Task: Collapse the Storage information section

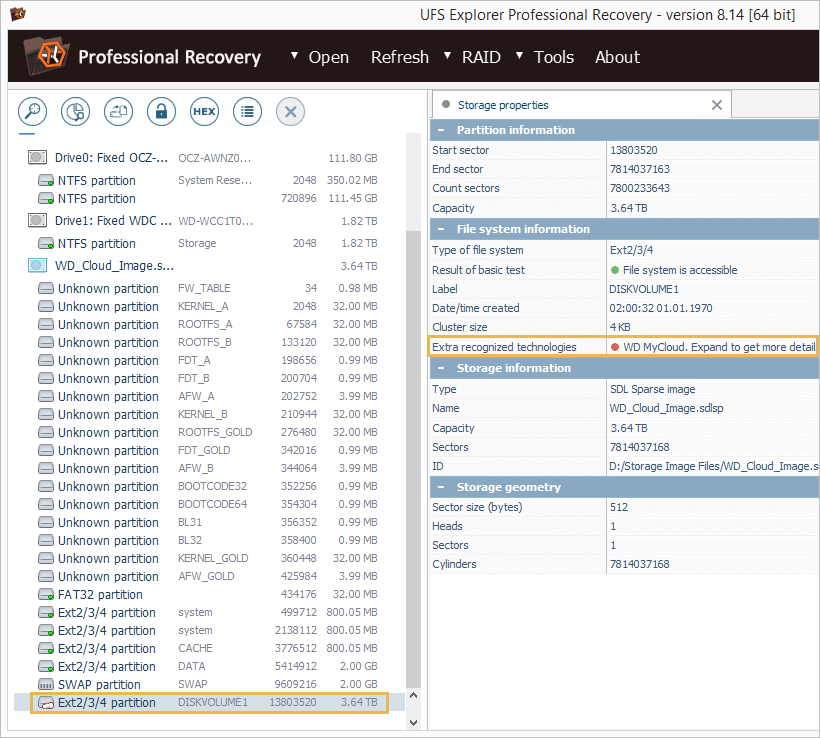Action: tap(440, 368)
